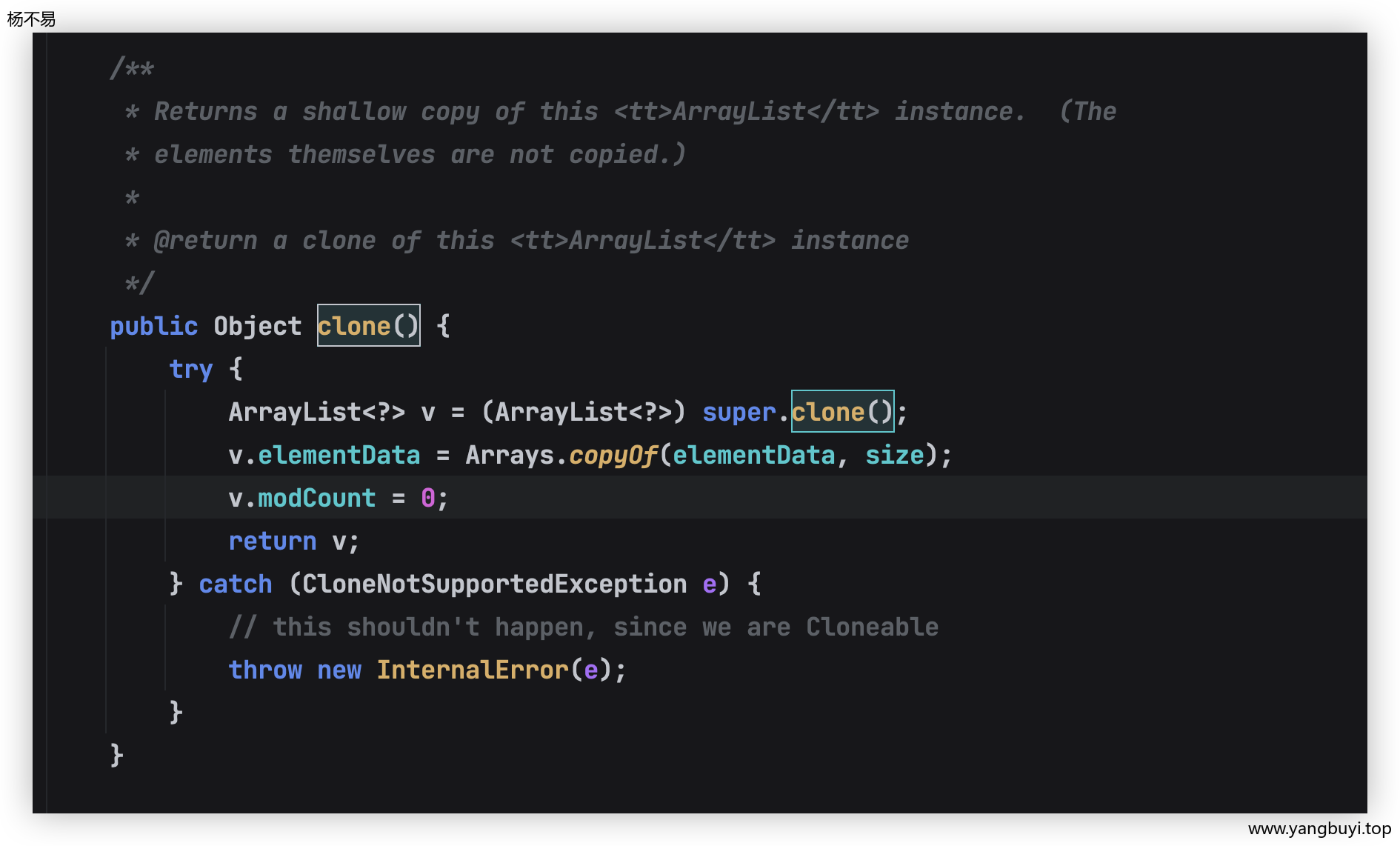The height and width of the screenshot is (846, 1400).
Task: Click the magenta '0' literal
Action: coord(428,497)
